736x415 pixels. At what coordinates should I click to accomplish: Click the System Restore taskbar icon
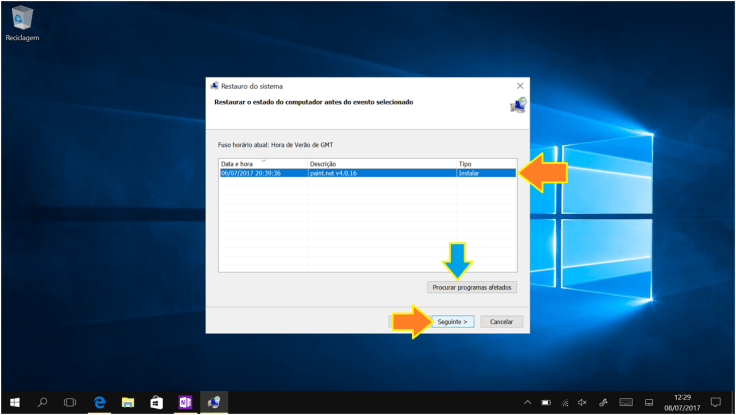click(214, 402)
